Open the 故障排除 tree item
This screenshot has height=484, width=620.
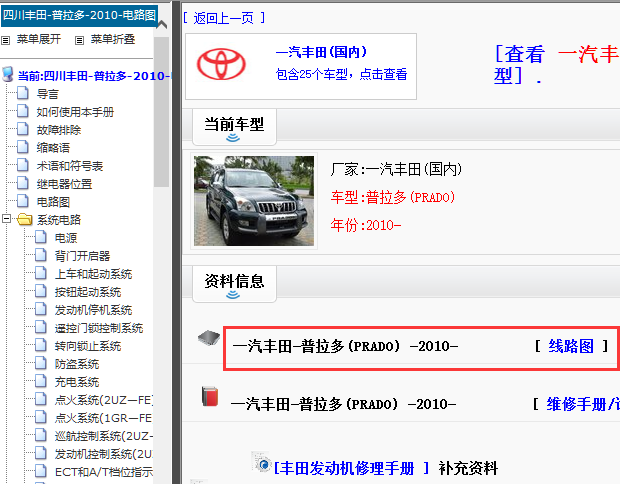tap(59, 130)
